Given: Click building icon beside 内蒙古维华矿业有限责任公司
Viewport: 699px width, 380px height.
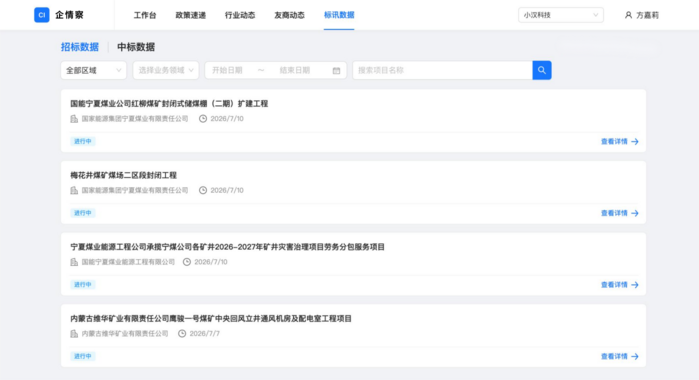Looking at the screenshot, I should 74,334.
